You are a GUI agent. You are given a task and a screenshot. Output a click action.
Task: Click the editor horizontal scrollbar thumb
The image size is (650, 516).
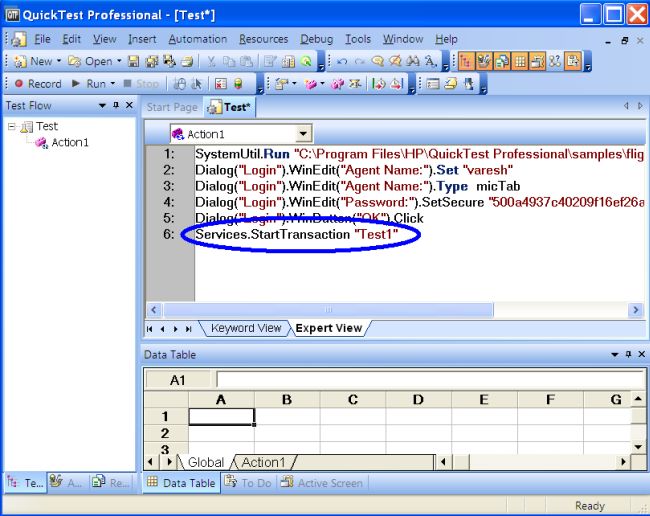(328, 310)
